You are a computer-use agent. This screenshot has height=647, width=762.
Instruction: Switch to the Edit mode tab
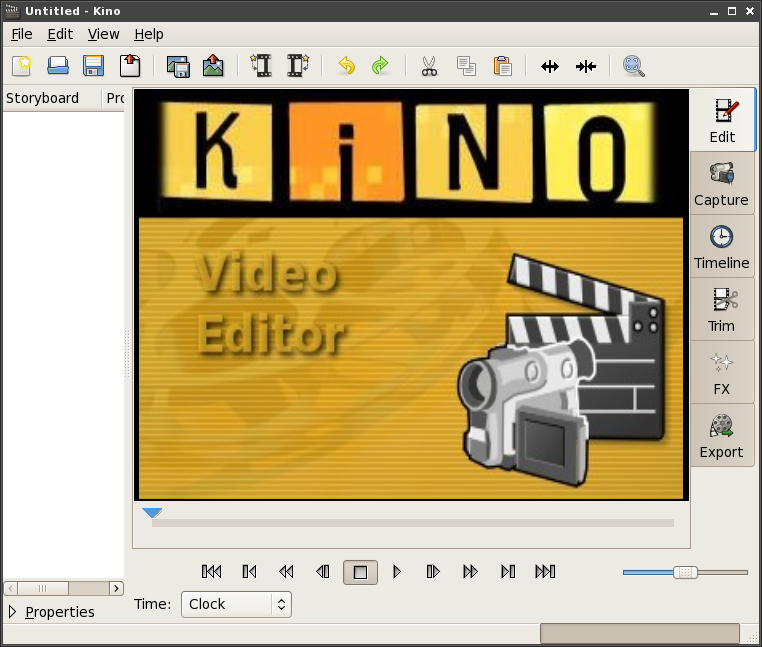pyautogui.click(x=722, y=121)
